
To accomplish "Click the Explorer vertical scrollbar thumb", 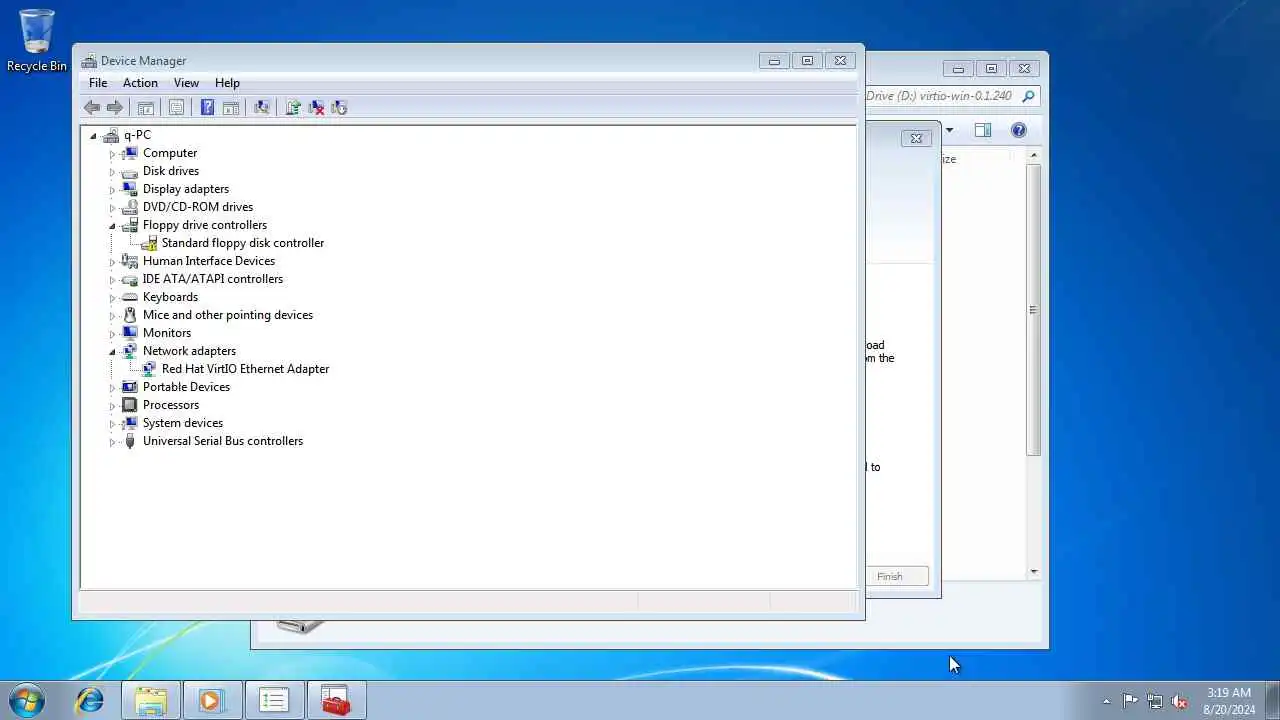I will (1033, 310).
